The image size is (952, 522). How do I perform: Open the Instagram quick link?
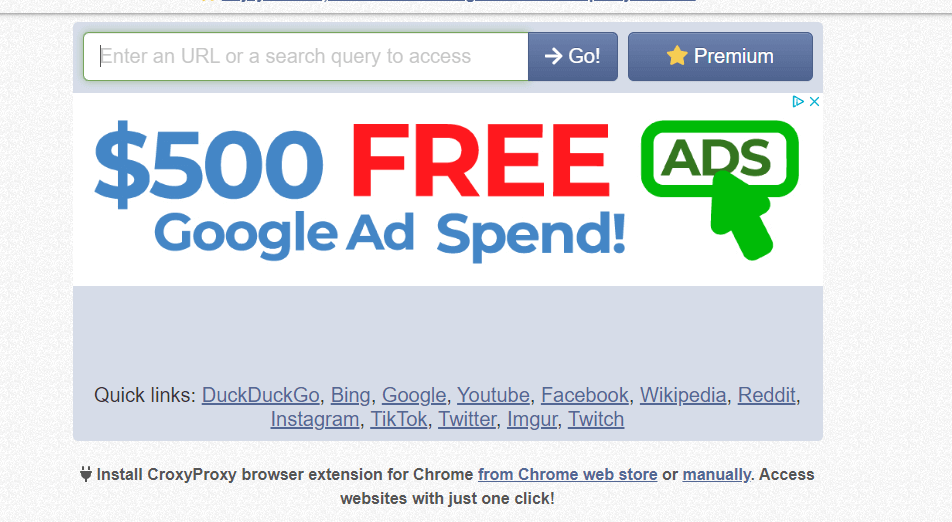[314, 419]
